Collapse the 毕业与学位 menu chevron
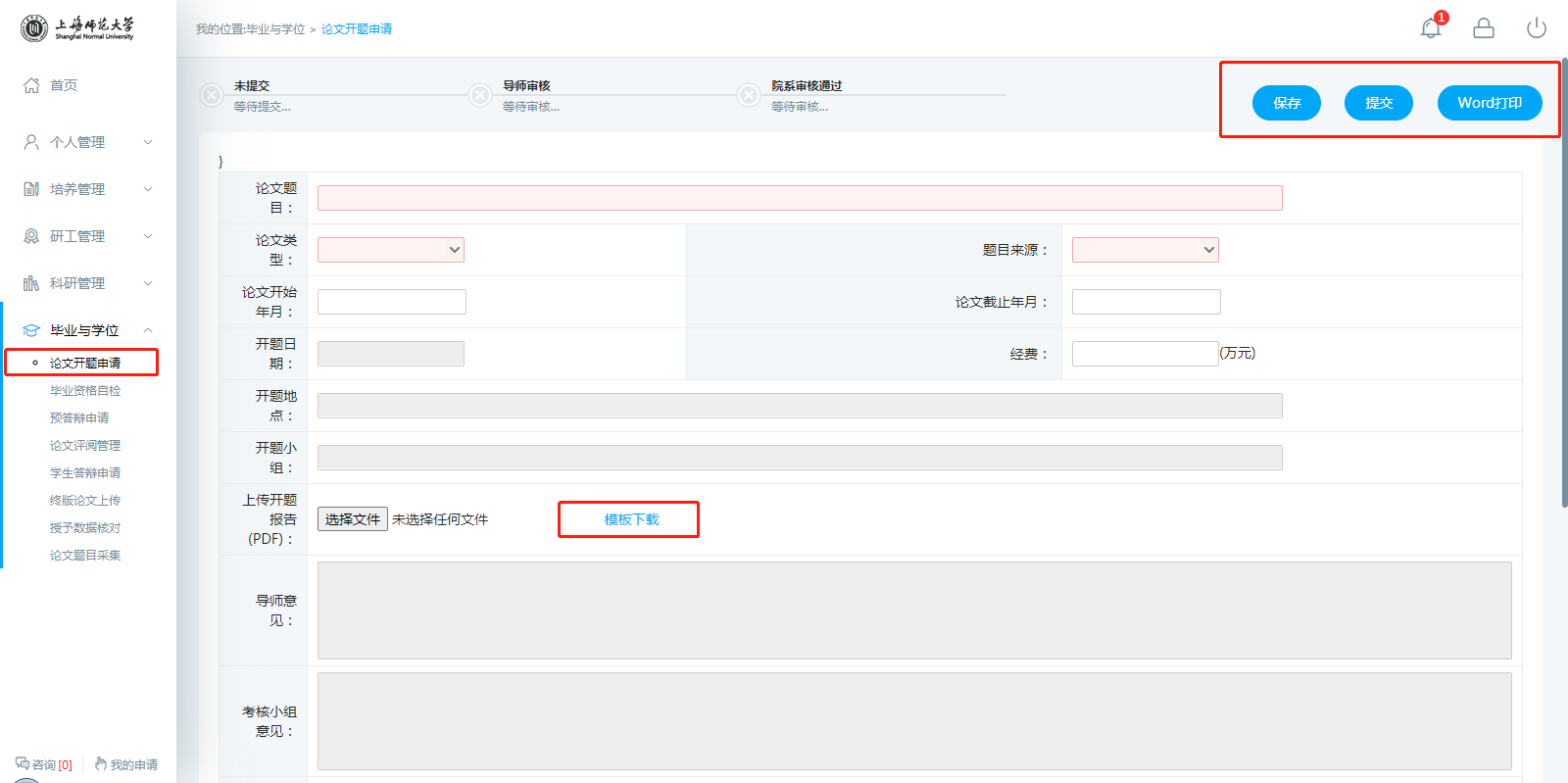The image size is (1568, 783). coord(148,330)
